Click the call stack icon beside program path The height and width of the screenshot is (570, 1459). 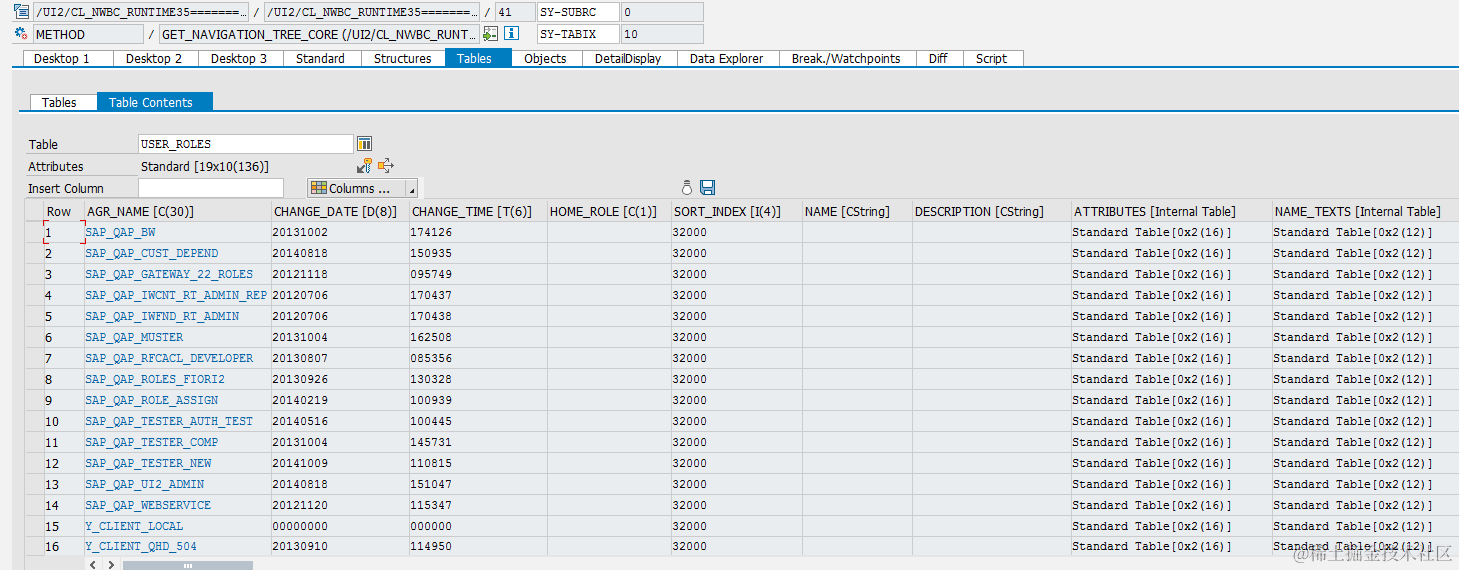[21, 12]
